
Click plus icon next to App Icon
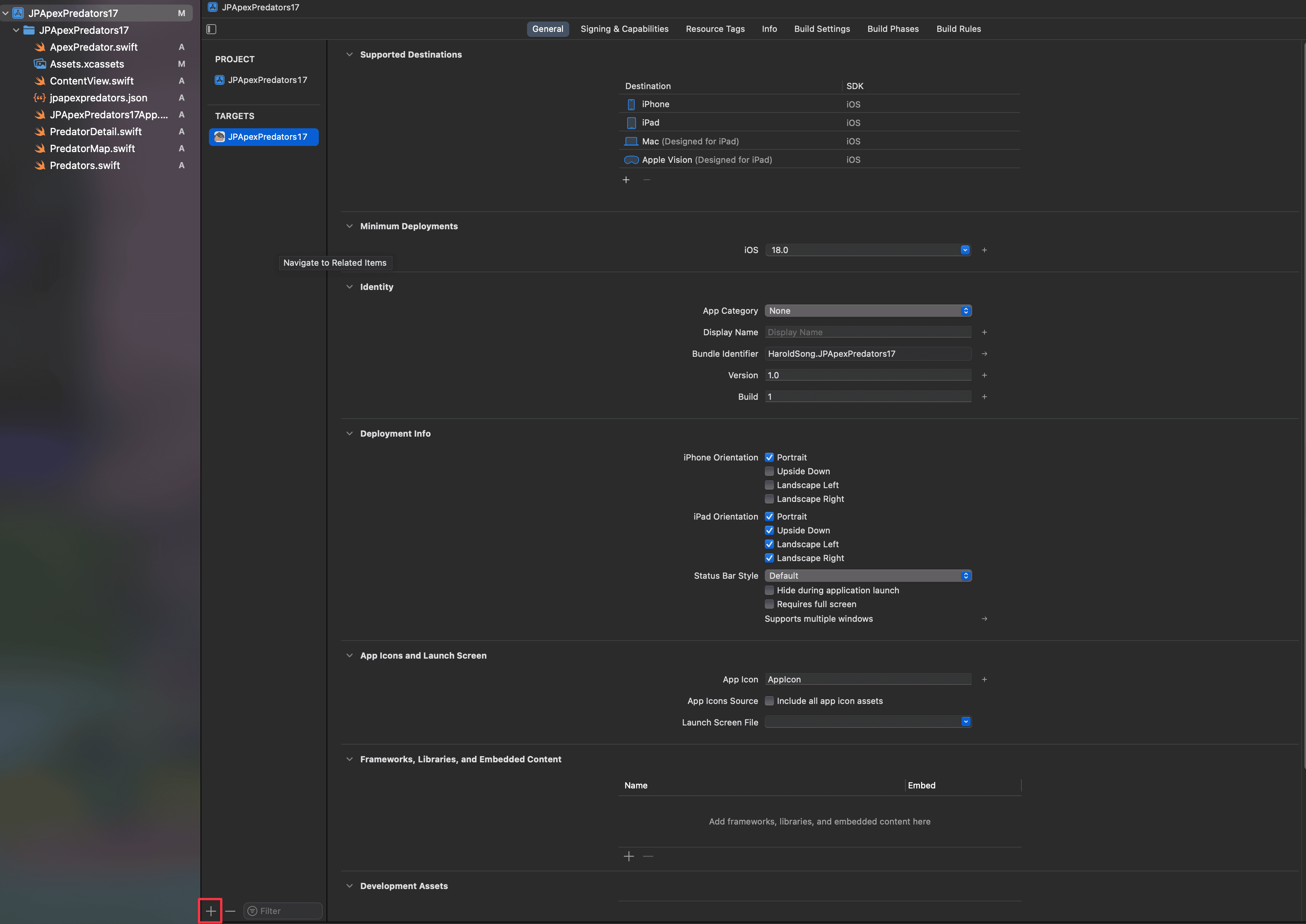coord(984,679)
